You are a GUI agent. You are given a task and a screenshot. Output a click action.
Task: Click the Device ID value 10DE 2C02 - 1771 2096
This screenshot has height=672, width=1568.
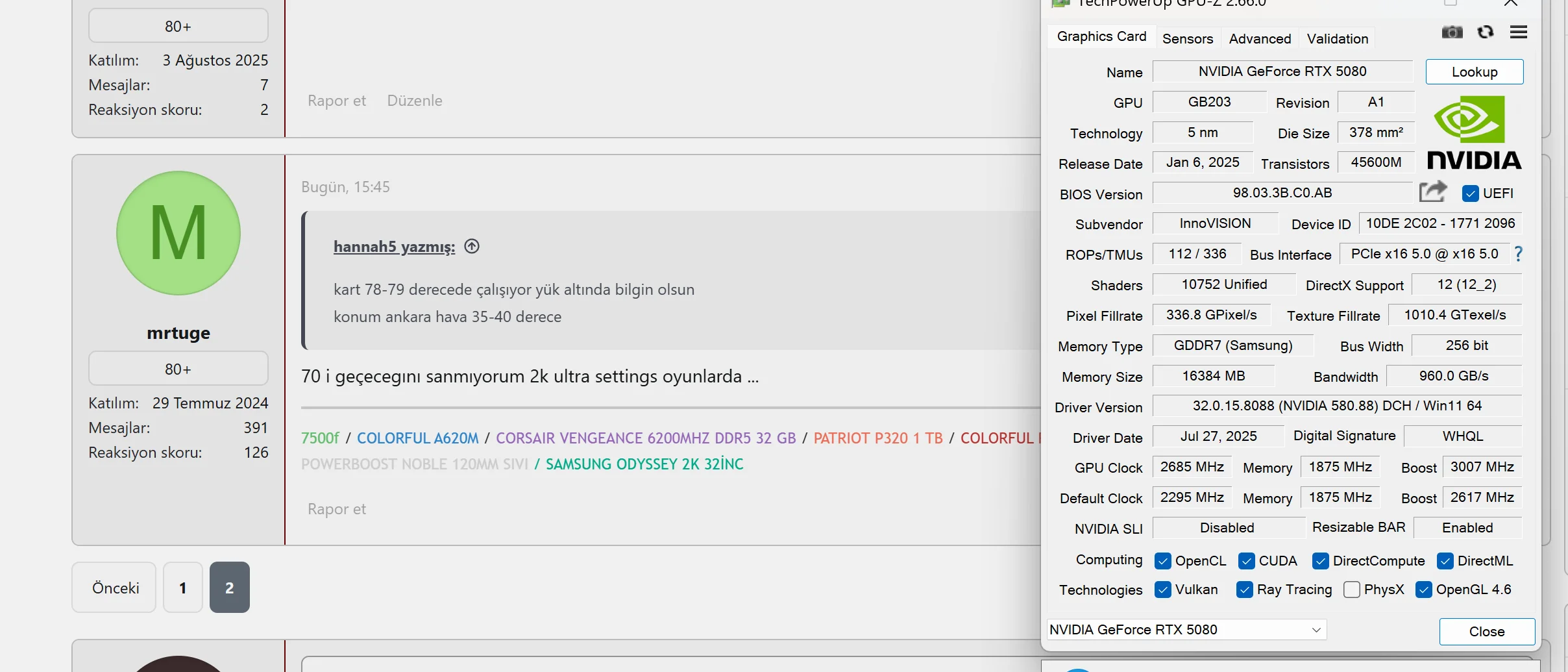(x=1440, y=223)
